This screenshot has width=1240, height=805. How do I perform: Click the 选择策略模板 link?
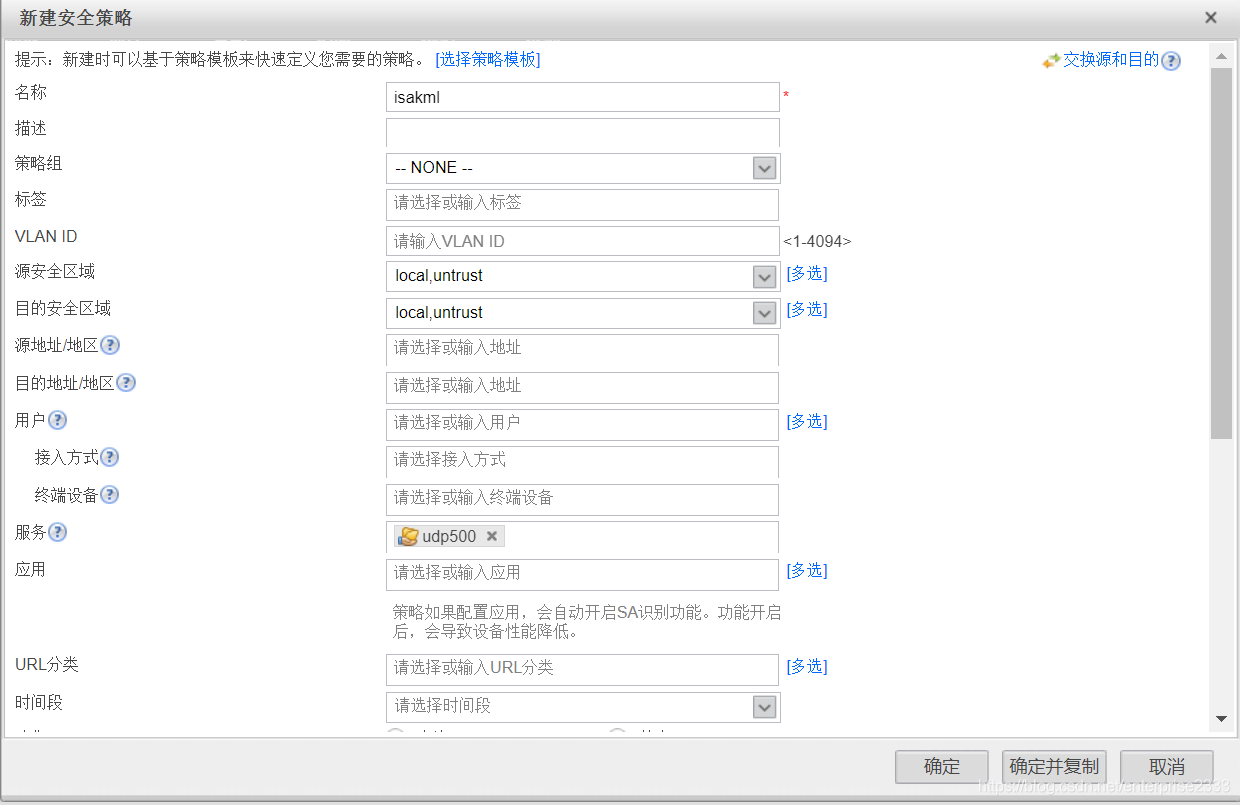(488, 60)
